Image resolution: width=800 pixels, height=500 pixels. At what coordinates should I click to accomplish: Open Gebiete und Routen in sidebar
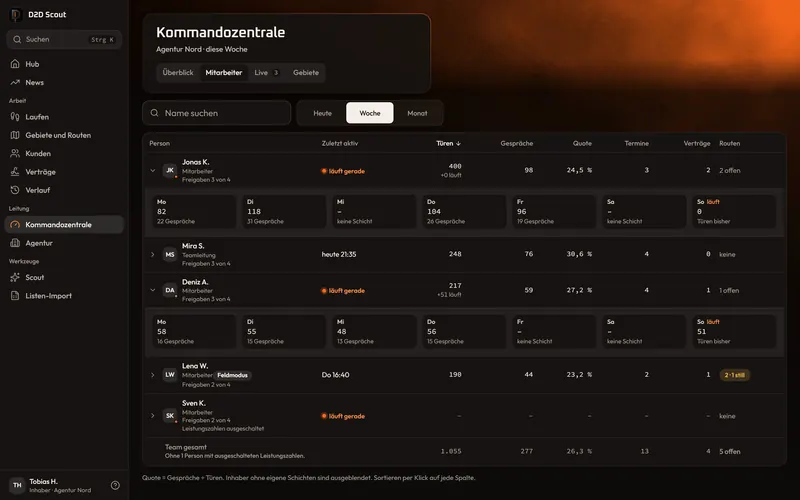point(64,135)
